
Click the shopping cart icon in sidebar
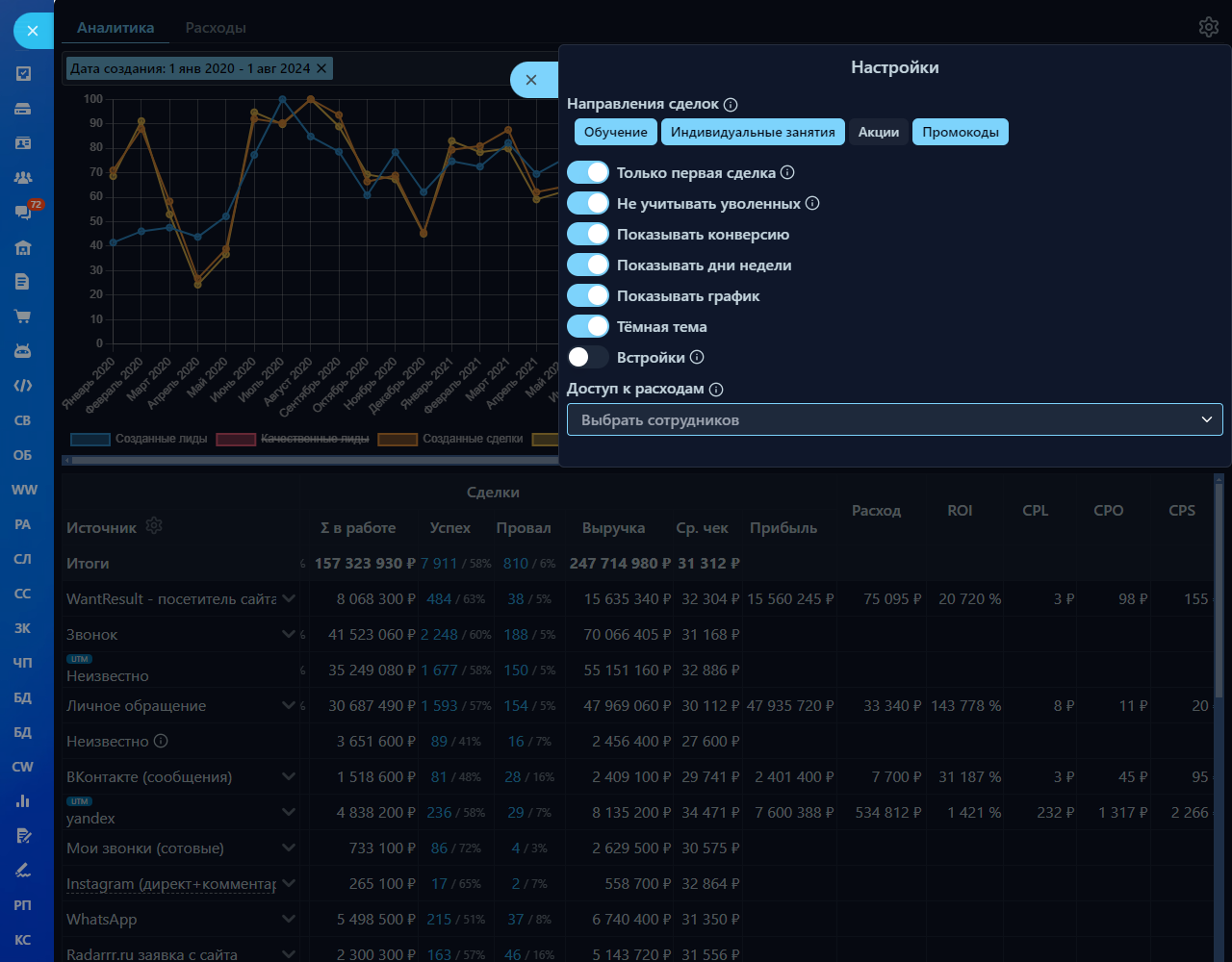[x=23, y=316]
